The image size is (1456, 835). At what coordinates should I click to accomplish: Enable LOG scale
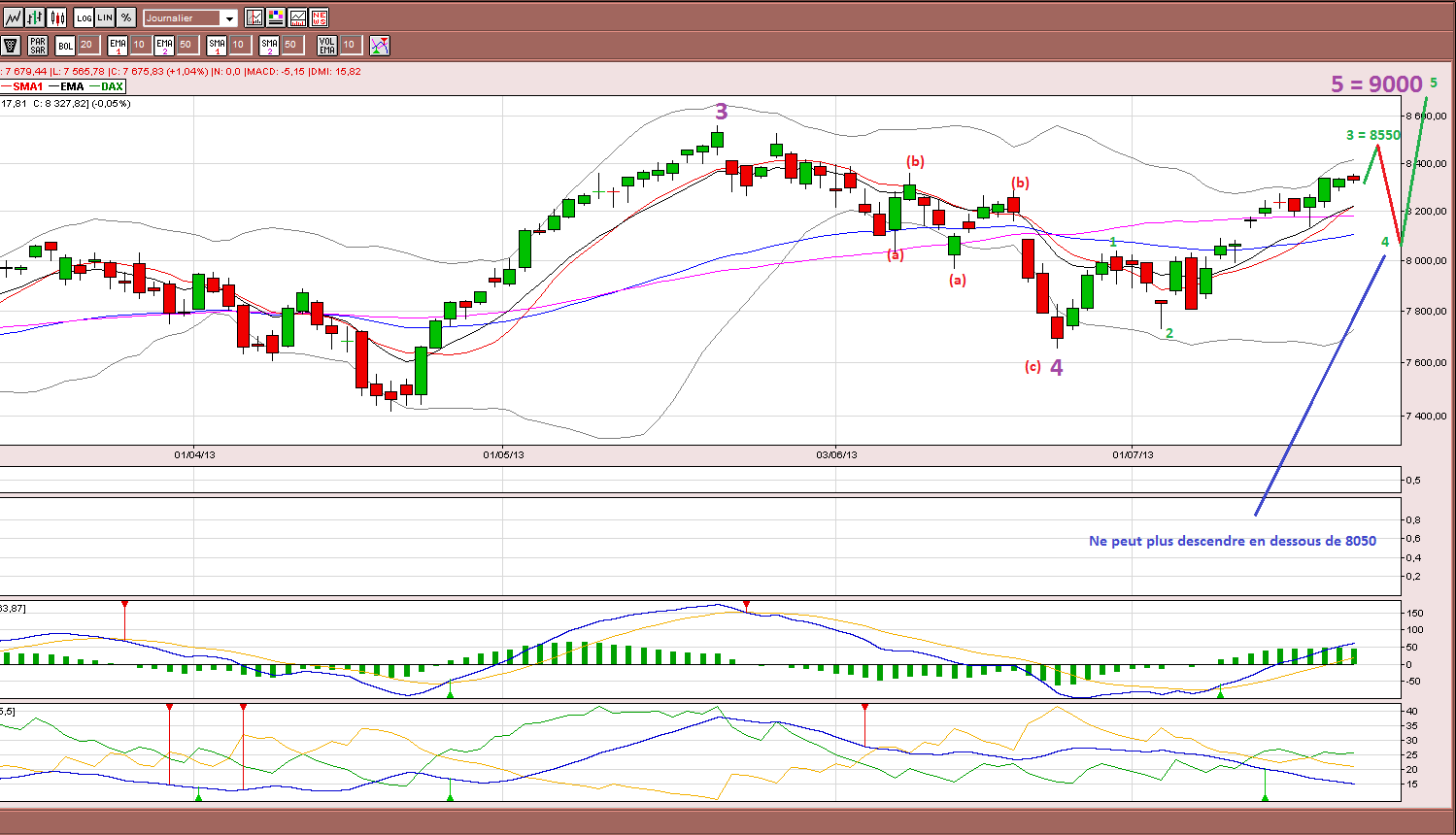[x=85, y=17]
